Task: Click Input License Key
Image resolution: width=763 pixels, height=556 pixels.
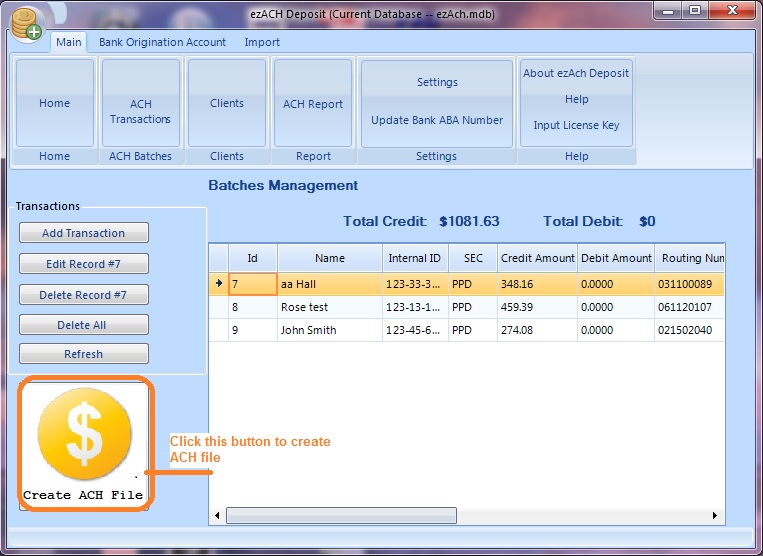Action: tap(576, 126)
